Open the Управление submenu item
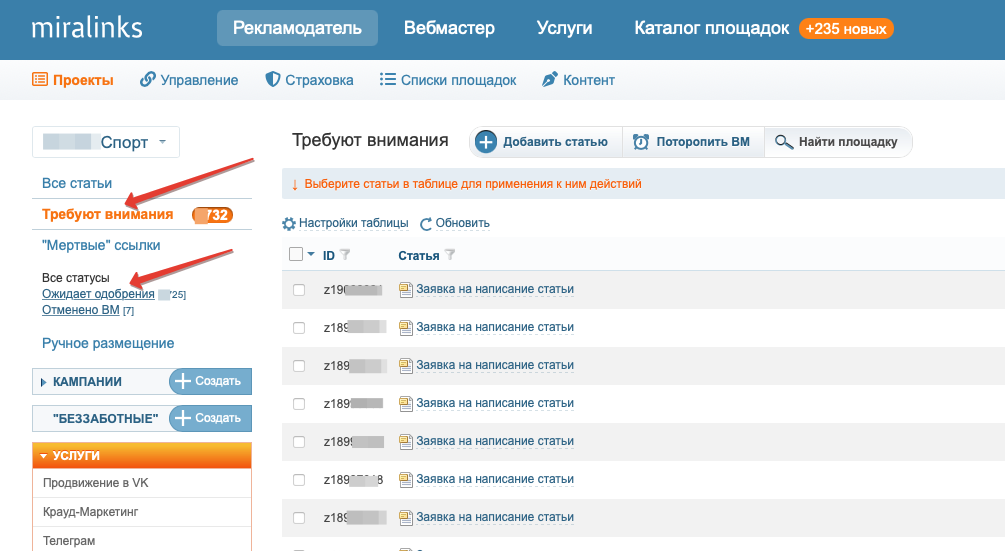 click(x=189, y=80)
